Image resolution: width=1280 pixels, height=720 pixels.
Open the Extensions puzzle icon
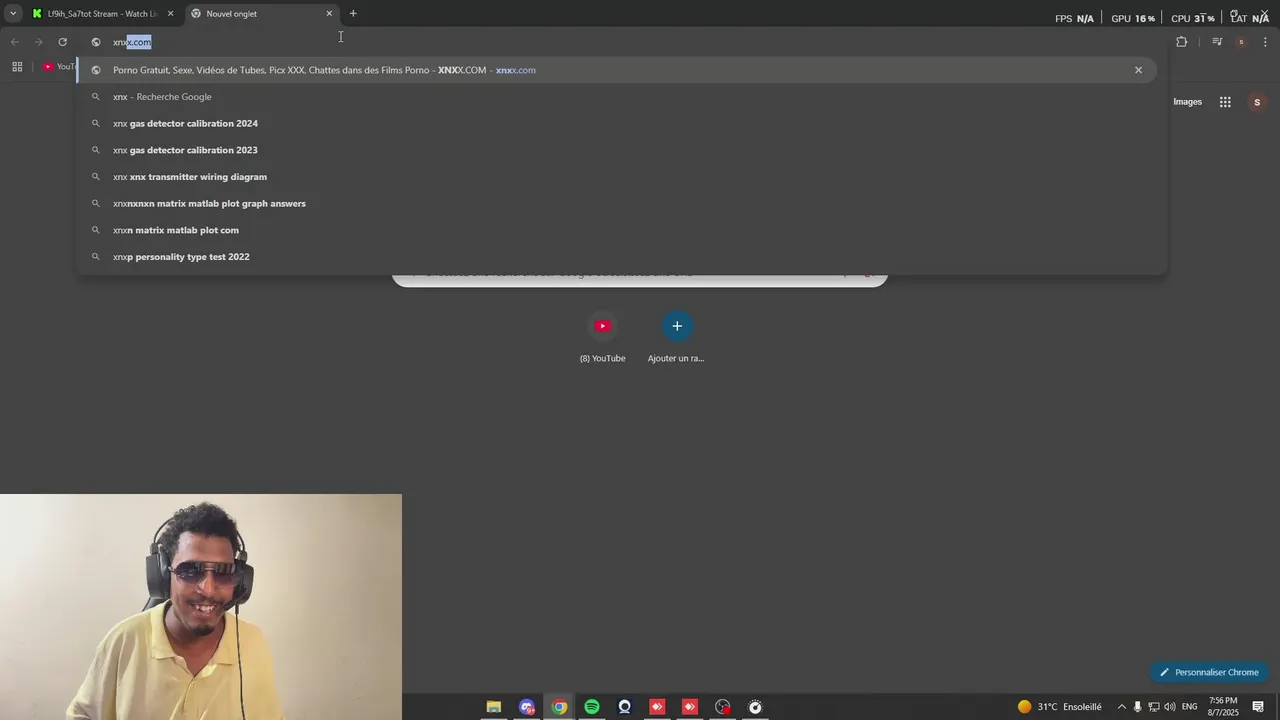(x=1182, y=42)
